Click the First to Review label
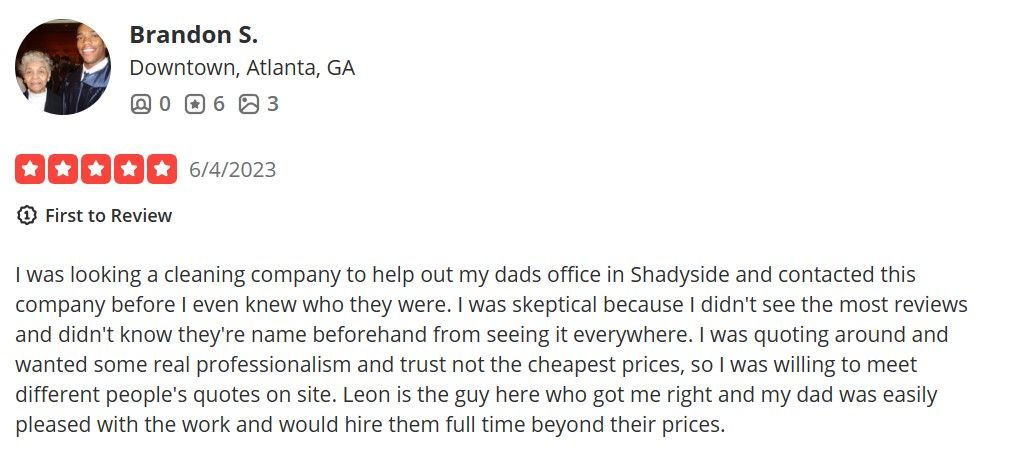Screen dimensions: 1029x465 (108, 216)
